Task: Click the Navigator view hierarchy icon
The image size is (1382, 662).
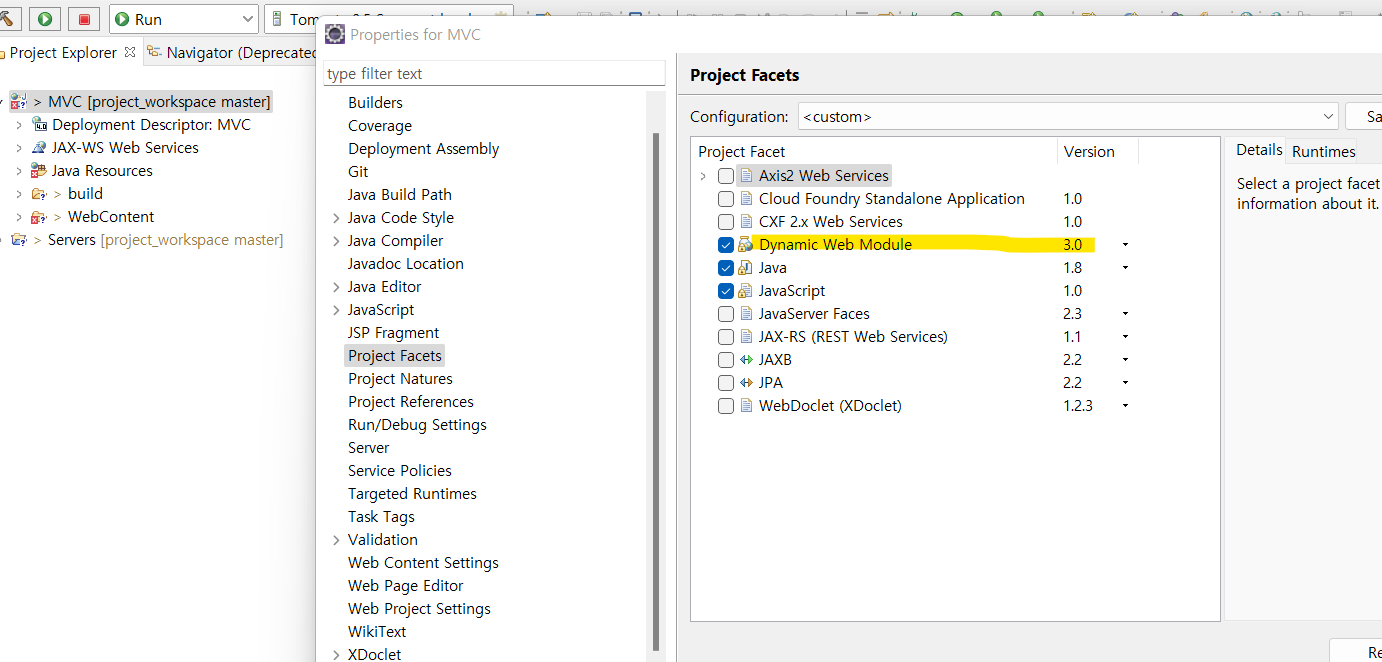Action: [x=154, y=52]
